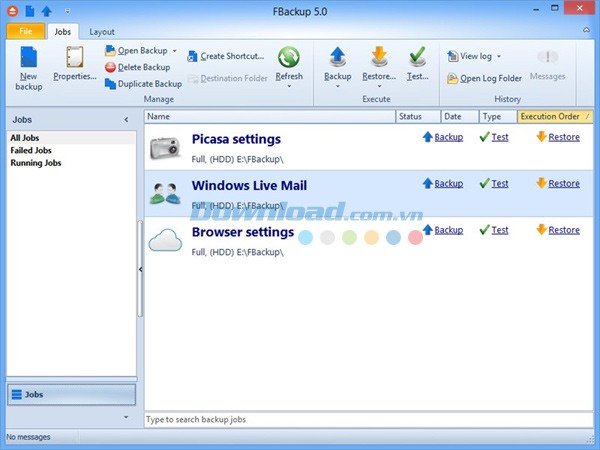Click the quick access new document icon
Viewport: 600px width, 450px height.
tap(30, 11)
